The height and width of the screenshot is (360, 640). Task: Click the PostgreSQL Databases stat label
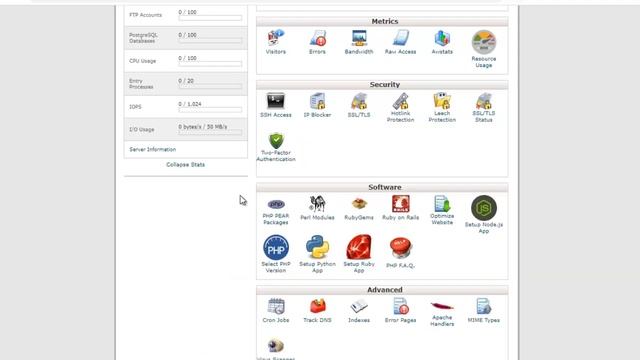(143, 38)
